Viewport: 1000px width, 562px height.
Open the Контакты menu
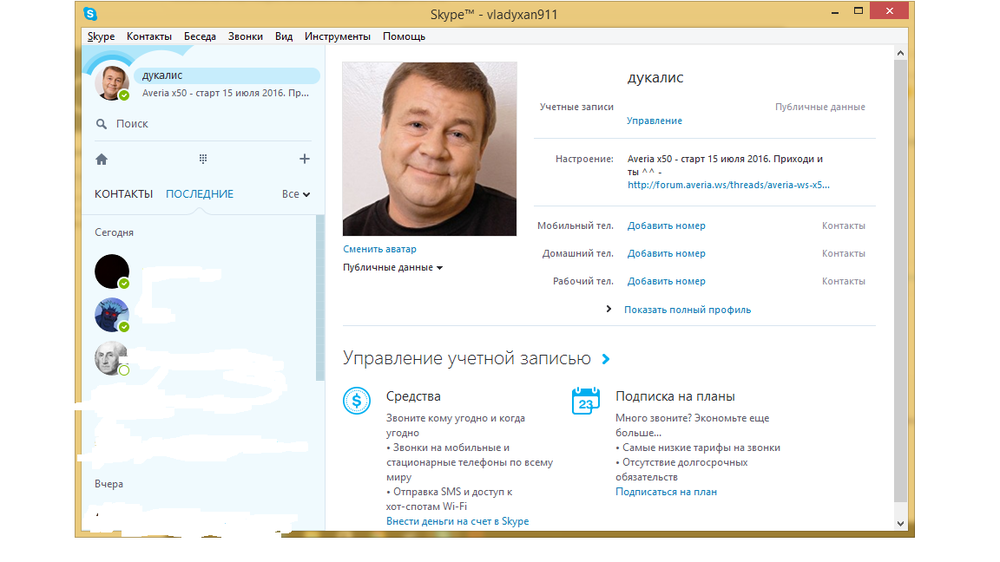click(150, 36)
